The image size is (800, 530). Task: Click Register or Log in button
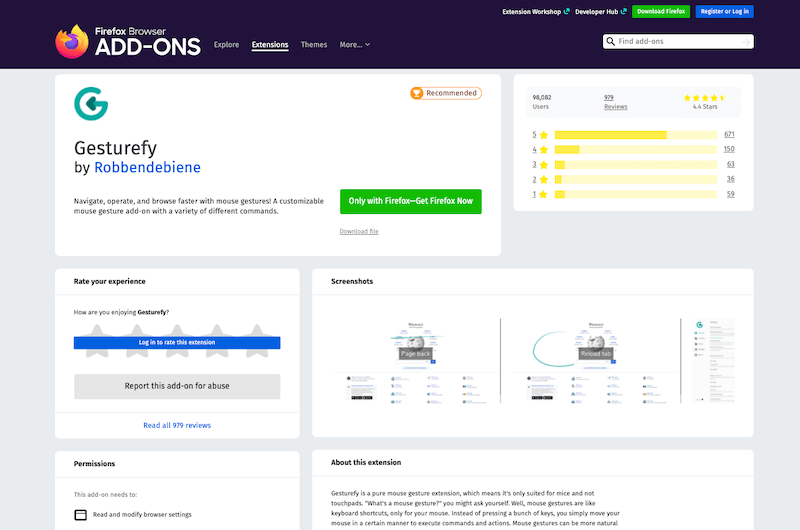(724, 11)
